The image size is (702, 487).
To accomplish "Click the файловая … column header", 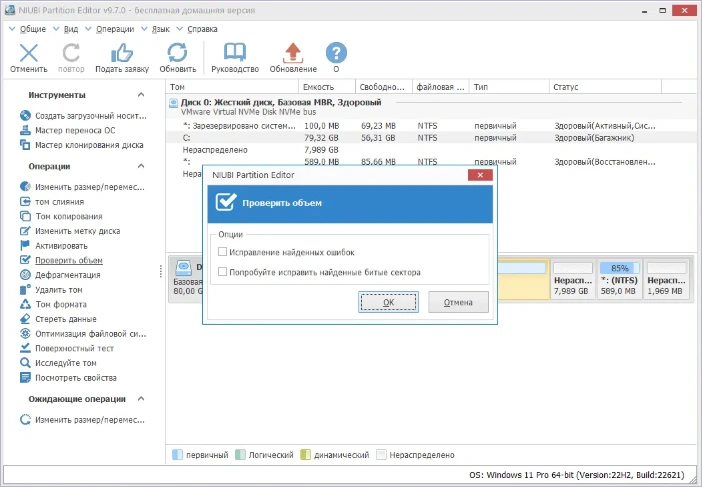I will 441,87.
